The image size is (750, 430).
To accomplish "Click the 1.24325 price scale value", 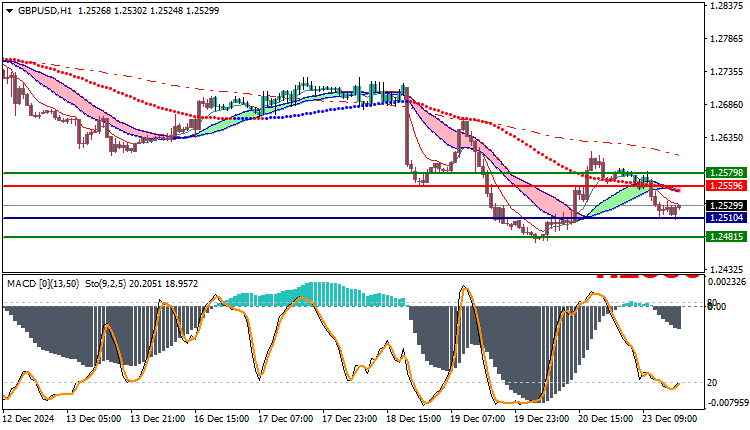I will [726, 270].
